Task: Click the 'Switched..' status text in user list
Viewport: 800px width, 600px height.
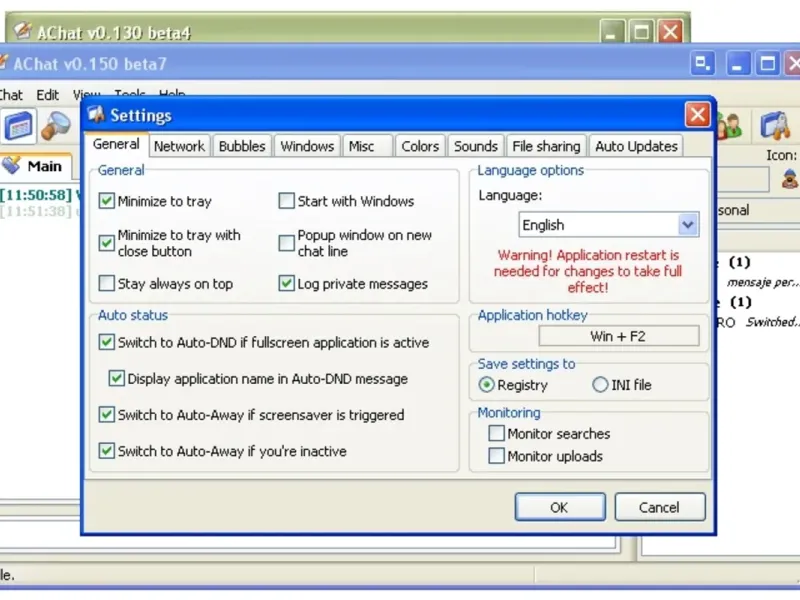Action: 772,322
